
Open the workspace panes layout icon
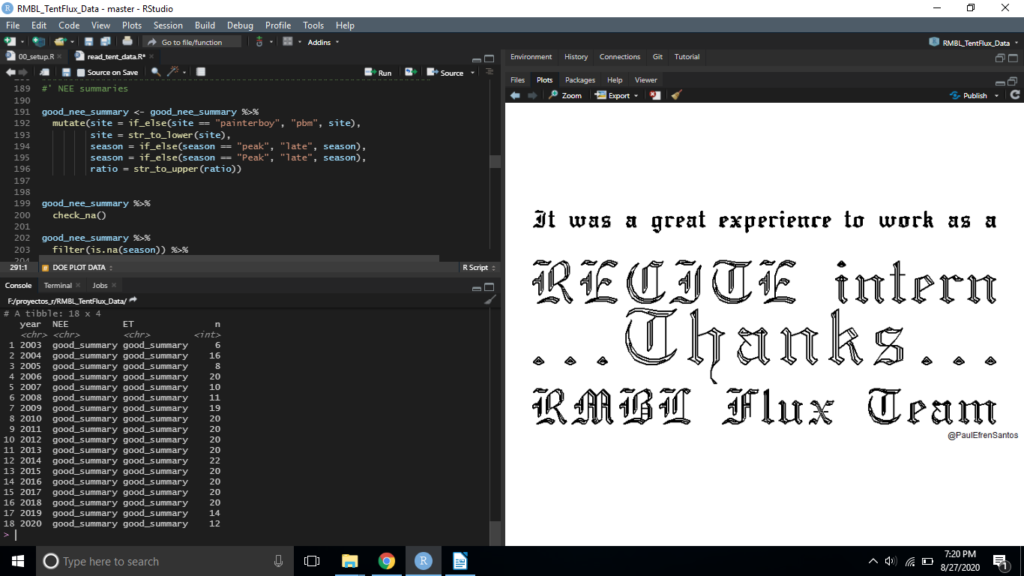pyautogui.click(x=287, y=42)
